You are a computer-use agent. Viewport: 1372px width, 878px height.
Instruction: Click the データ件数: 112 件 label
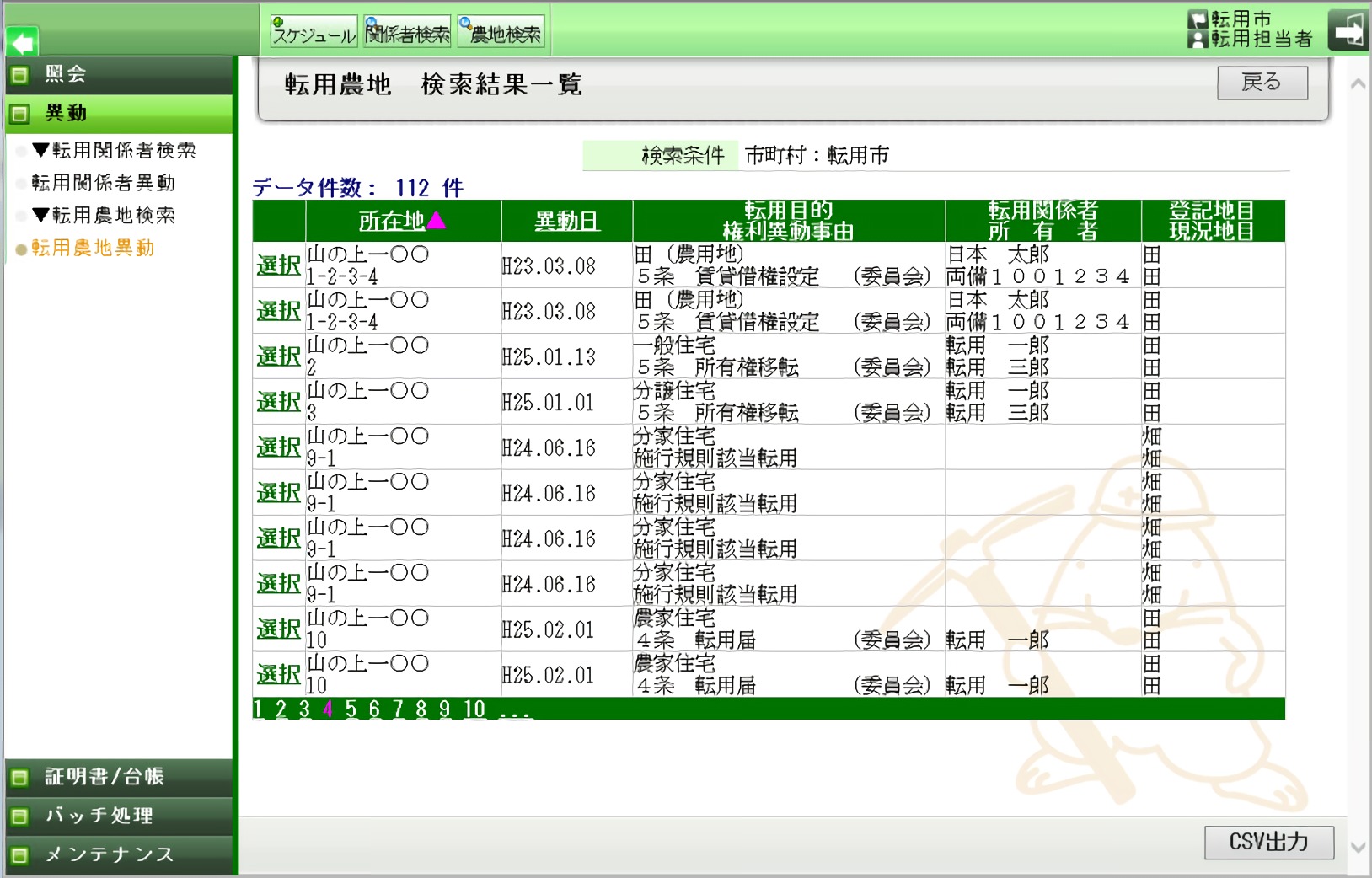pyautogui.click(x=358, y=188)
